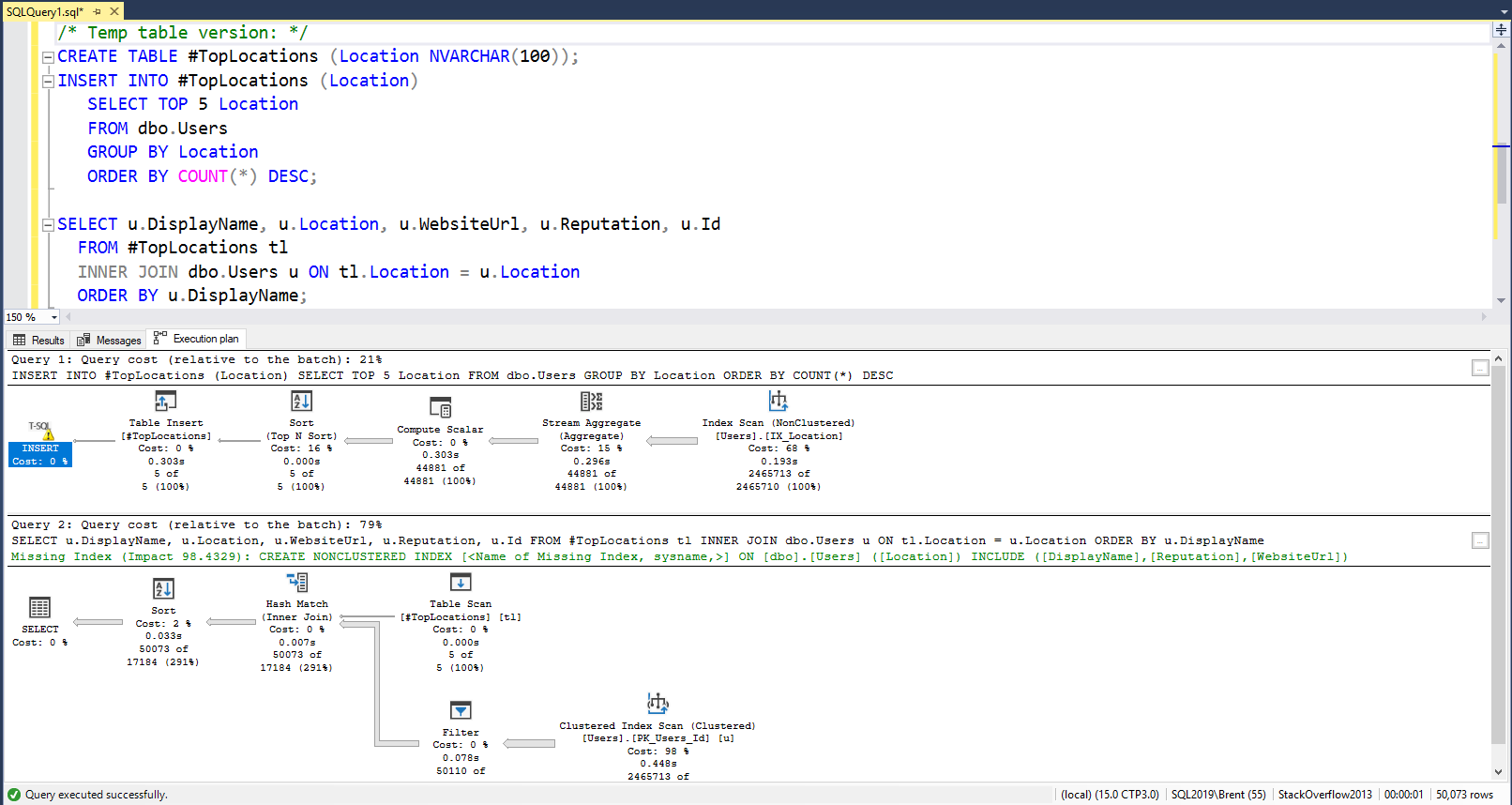Click the Query 2 plan options box
The height and width of the screenshot is (805, 1512).
pos(1480,540)
